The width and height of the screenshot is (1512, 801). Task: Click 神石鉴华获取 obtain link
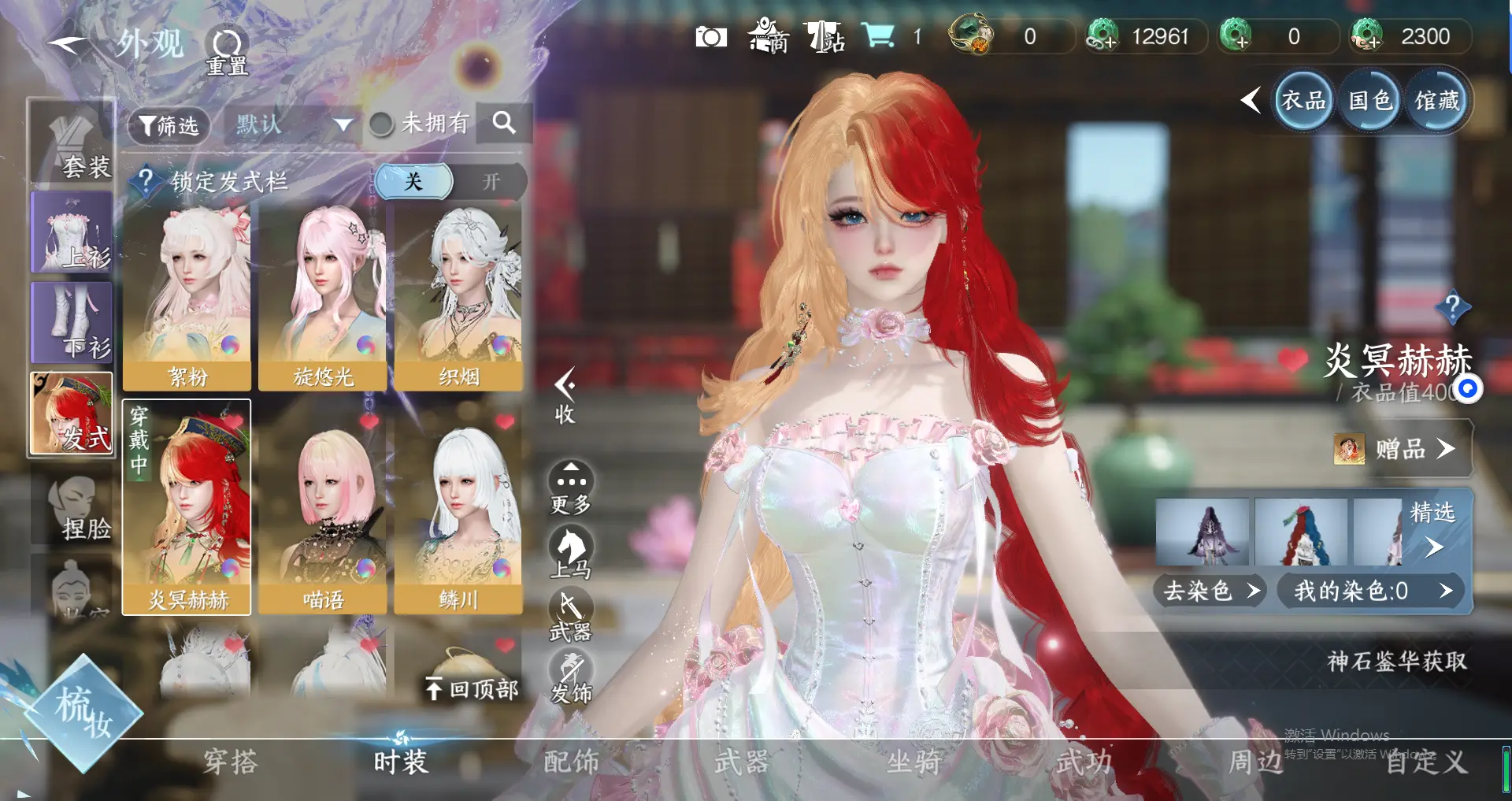point(1397,661)
